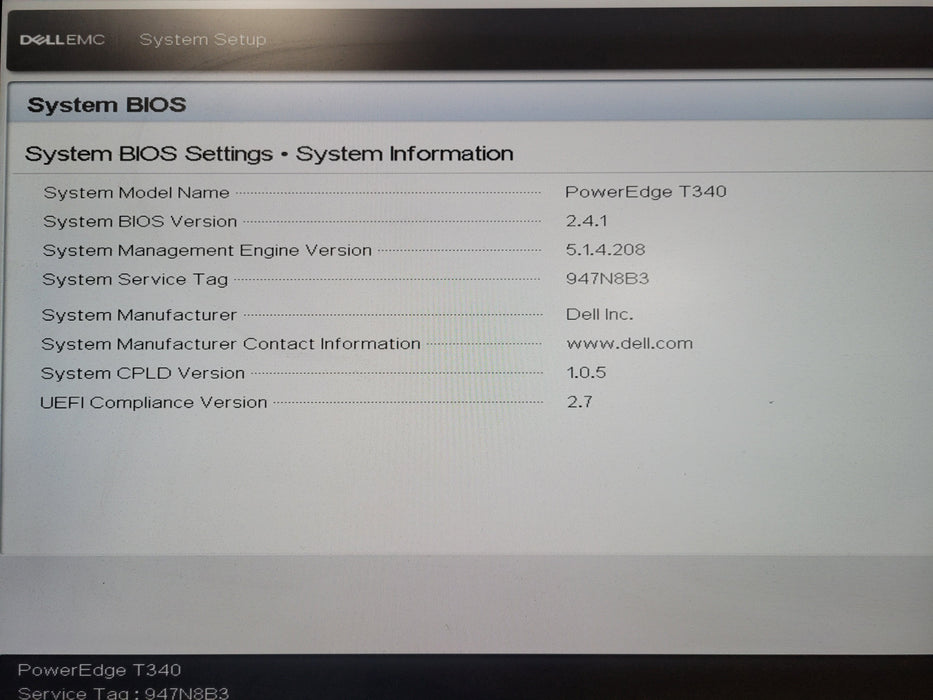Click the System Model Name label
The image size is (933, 700).
[136, 193]
